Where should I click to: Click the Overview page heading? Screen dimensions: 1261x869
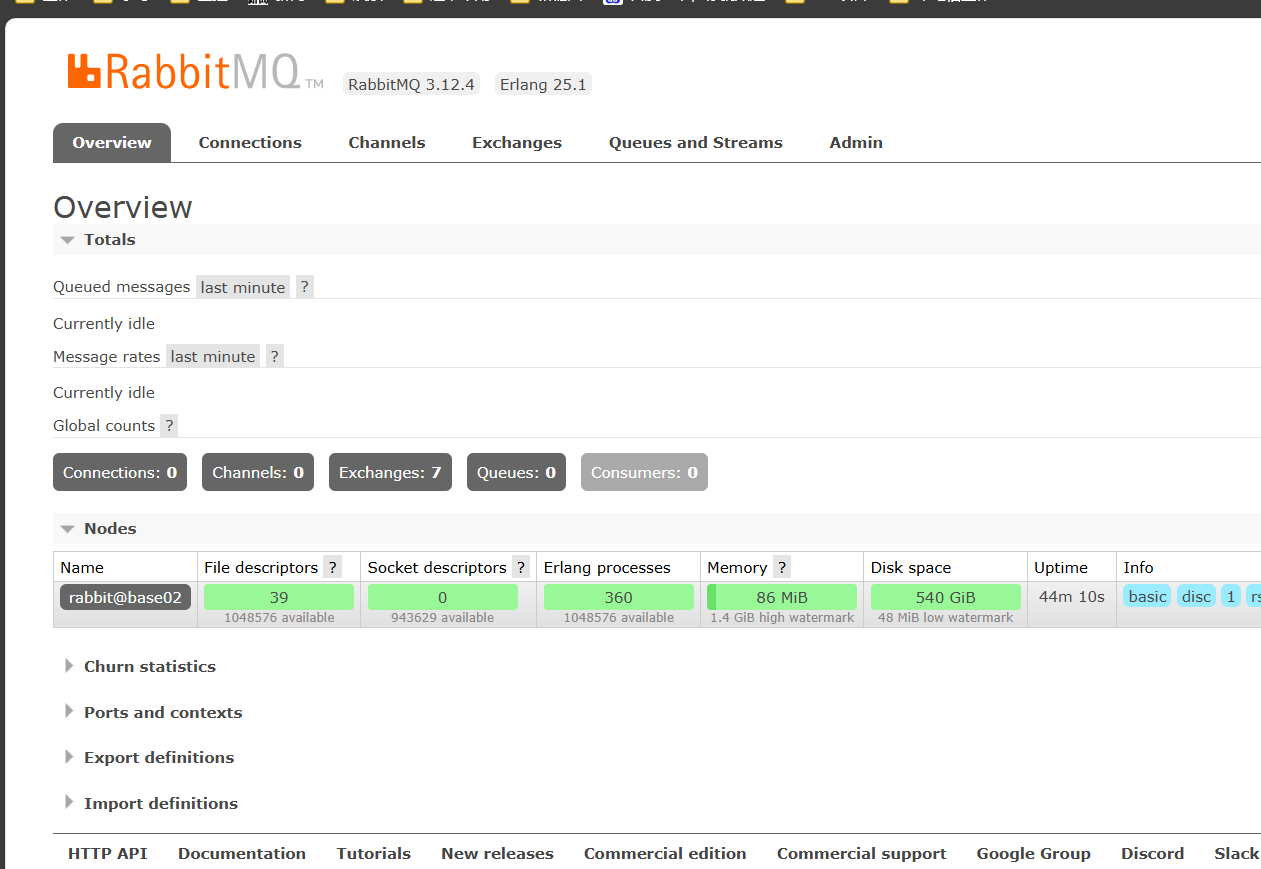point(123,207)
